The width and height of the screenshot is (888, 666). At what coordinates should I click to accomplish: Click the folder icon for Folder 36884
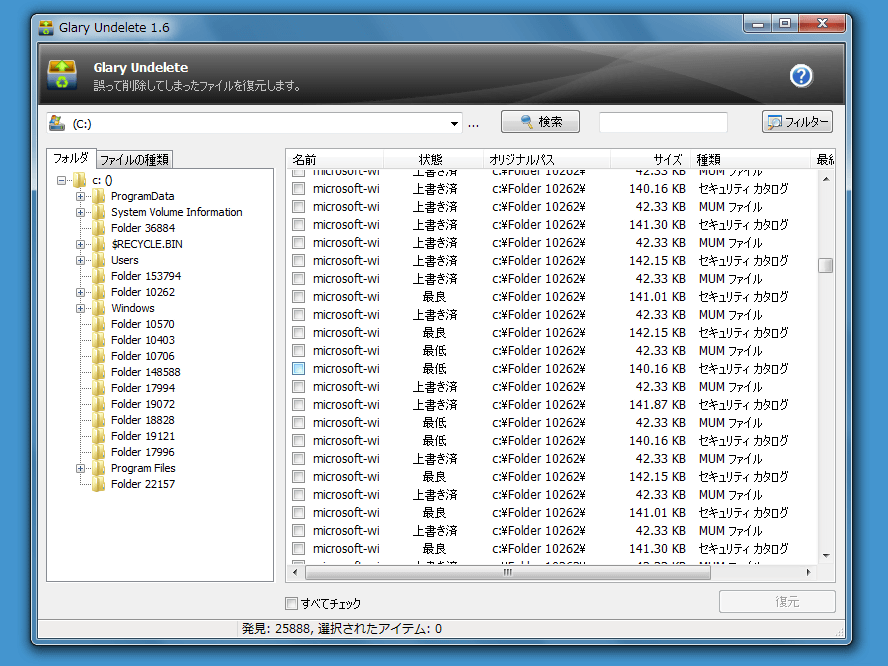click(99, 228)
